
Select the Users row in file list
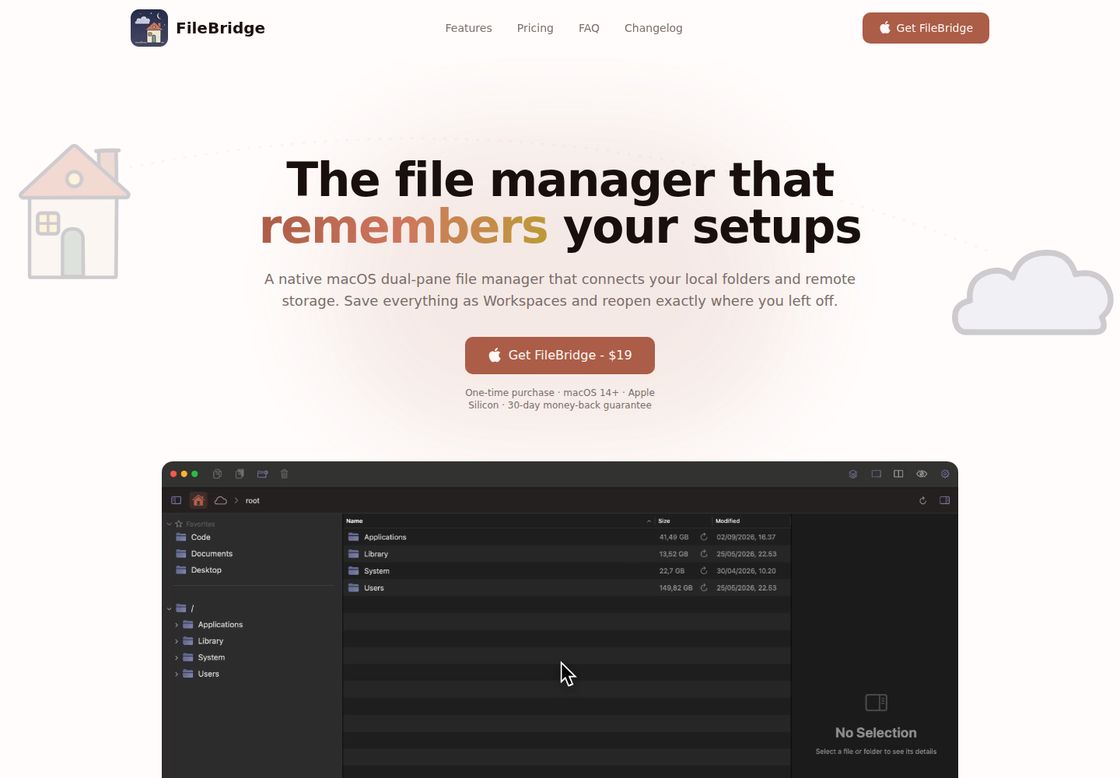click(x=566, y=588)
